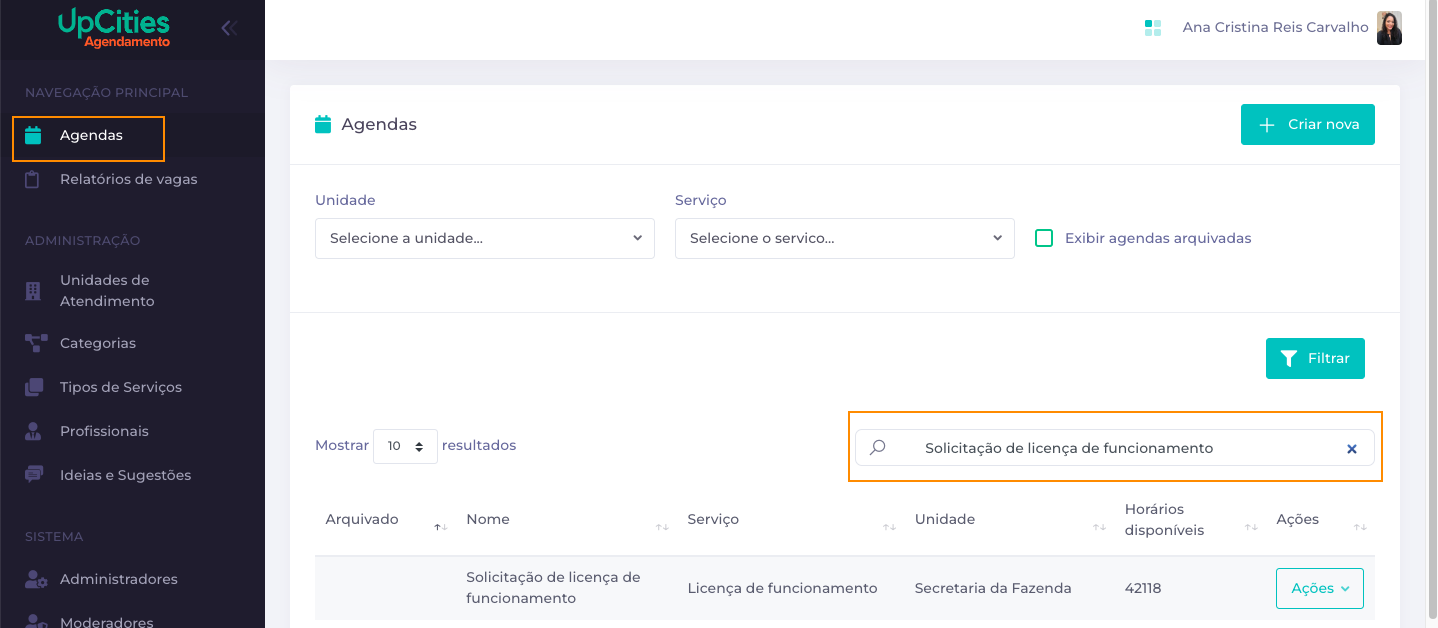The height and width of the screenshot is (628, 1438).
Task: Click Ana Cristina's profile avatar
Action: click(1389, 28)
